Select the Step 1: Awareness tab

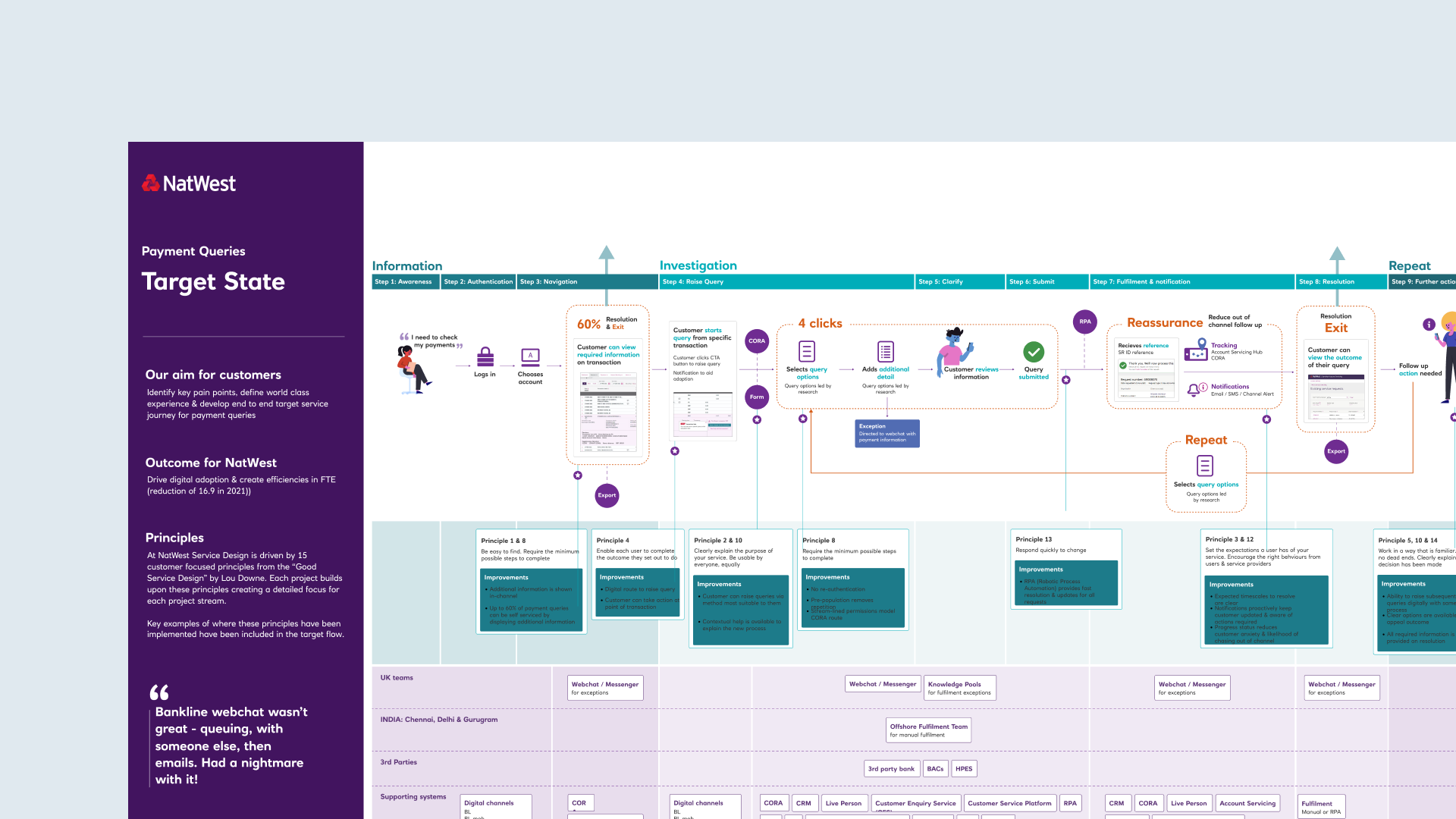[406, 282]
